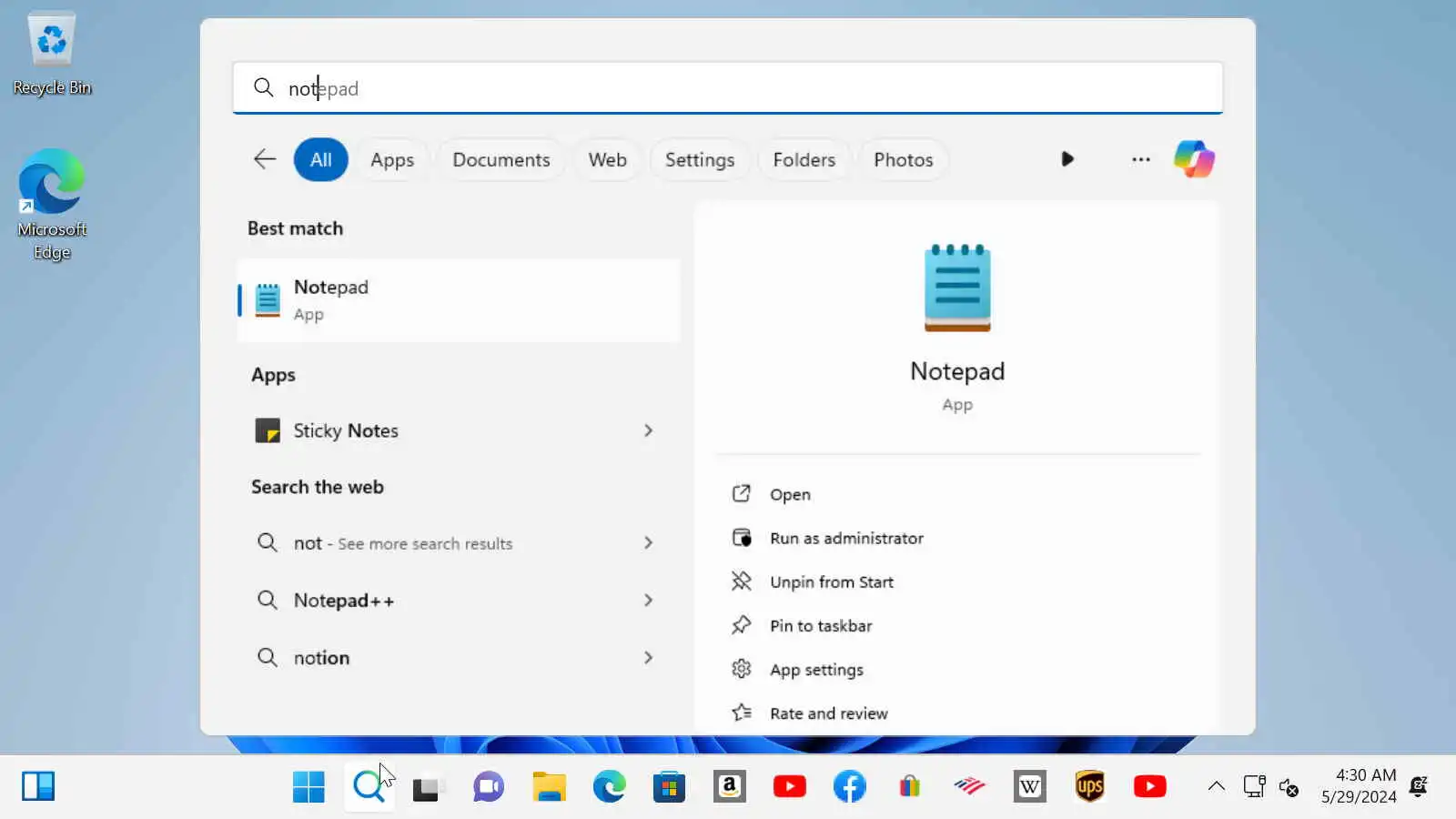Open the colorful shopping bag taskbar icon
This screenshot has width=1456, height=819.
909,786
